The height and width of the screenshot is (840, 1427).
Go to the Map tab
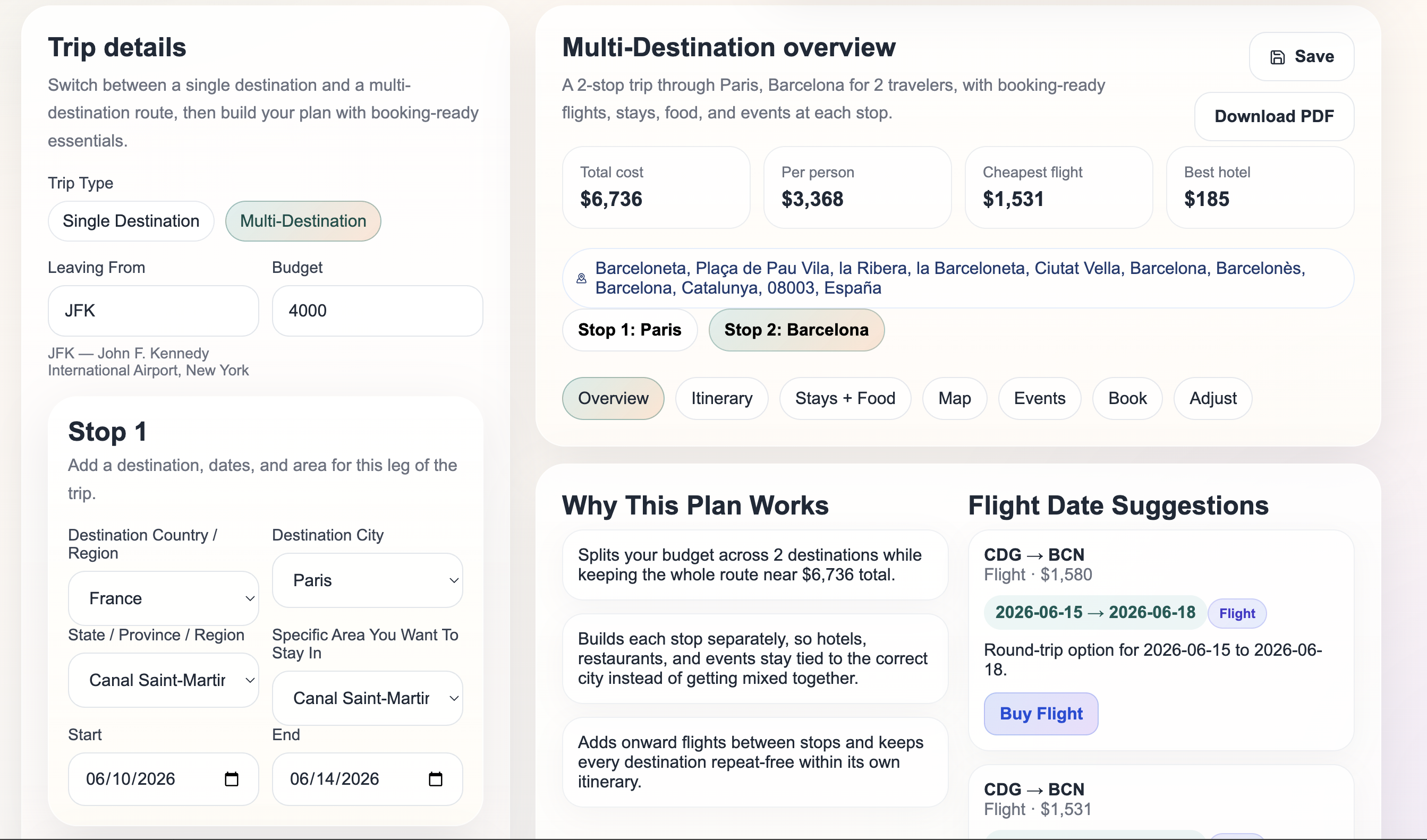coord(954,398)
